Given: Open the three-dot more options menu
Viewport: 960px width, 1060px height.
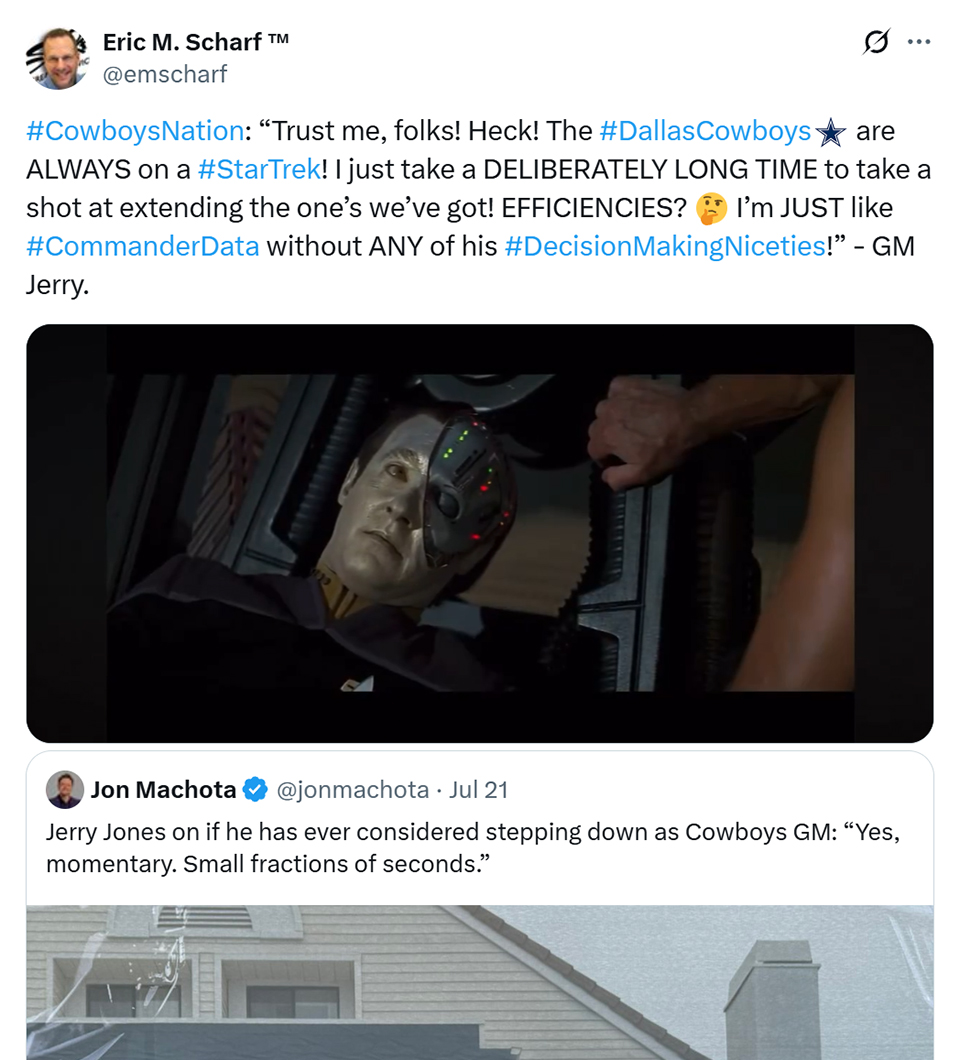Looking at the screenshot, I should pyautogui.click(x=918, y=42).
